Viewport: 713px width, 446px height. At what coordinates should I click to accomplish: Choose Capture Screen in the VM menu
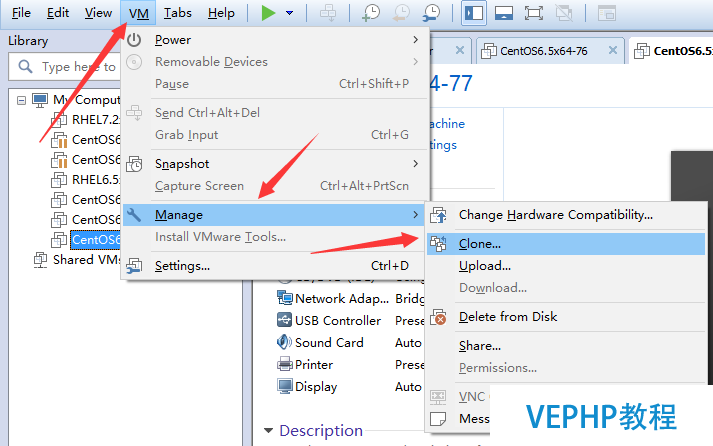coord(276,185)
